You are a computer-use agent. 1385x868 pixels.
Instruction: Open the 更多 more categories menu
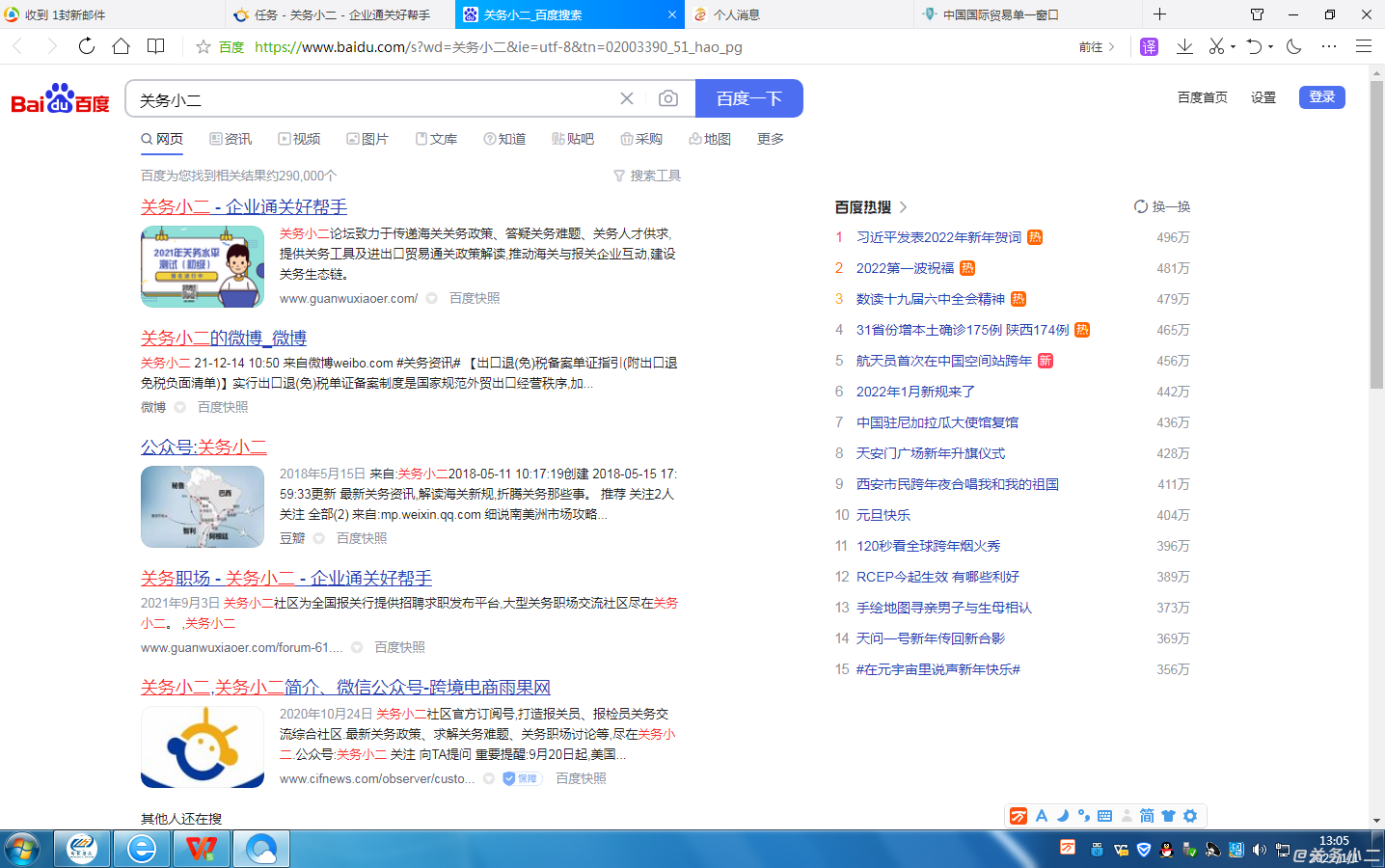click(770, 139)
